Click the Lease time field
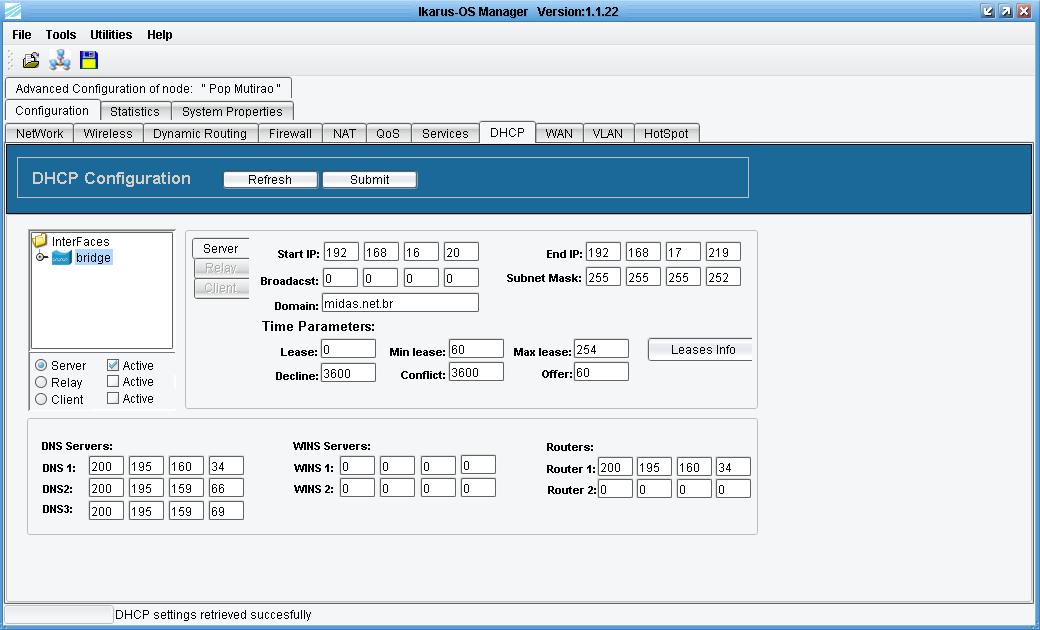 tap(348, 349)
